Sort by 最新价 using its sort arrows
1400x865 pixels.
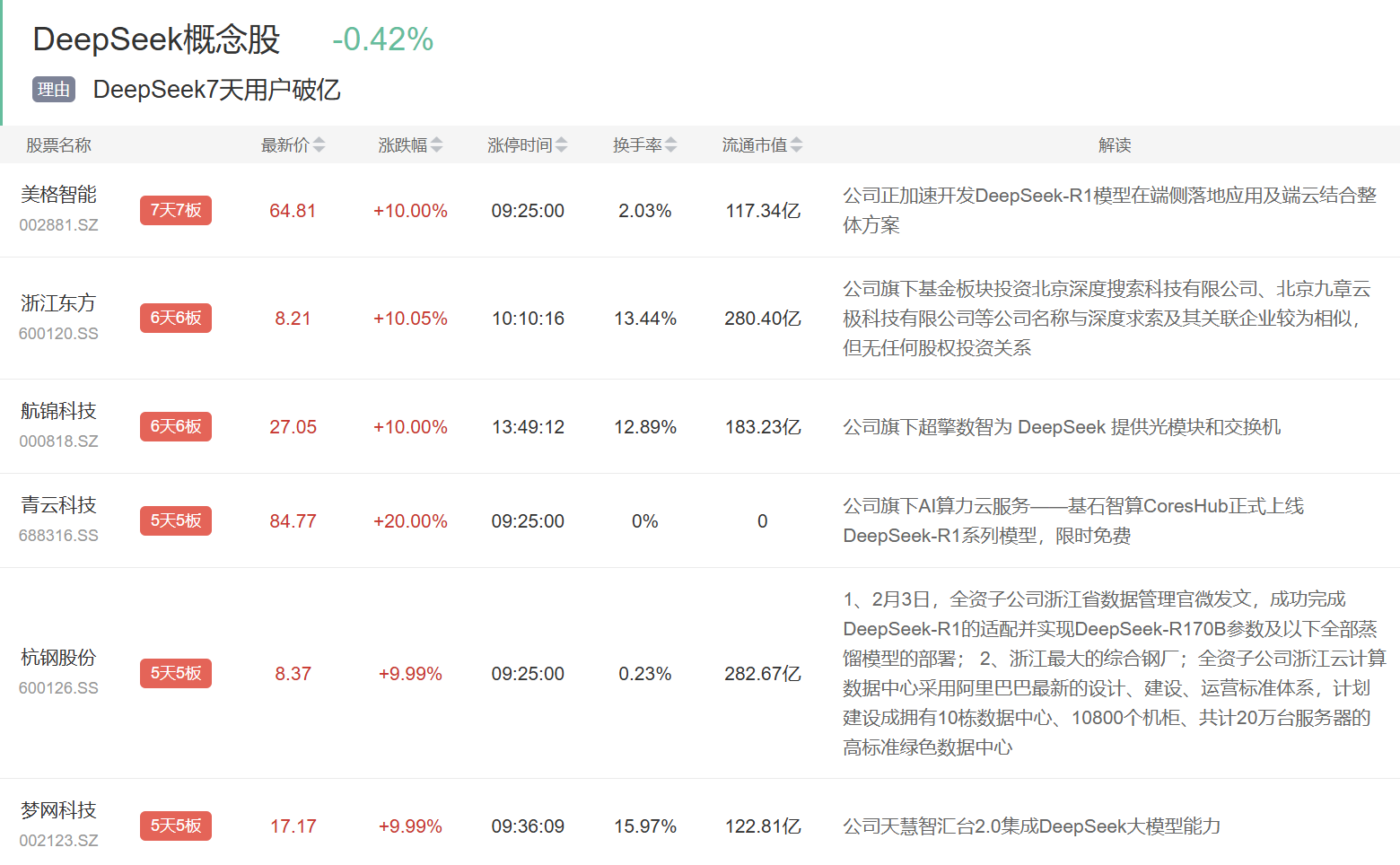[319, 145]
